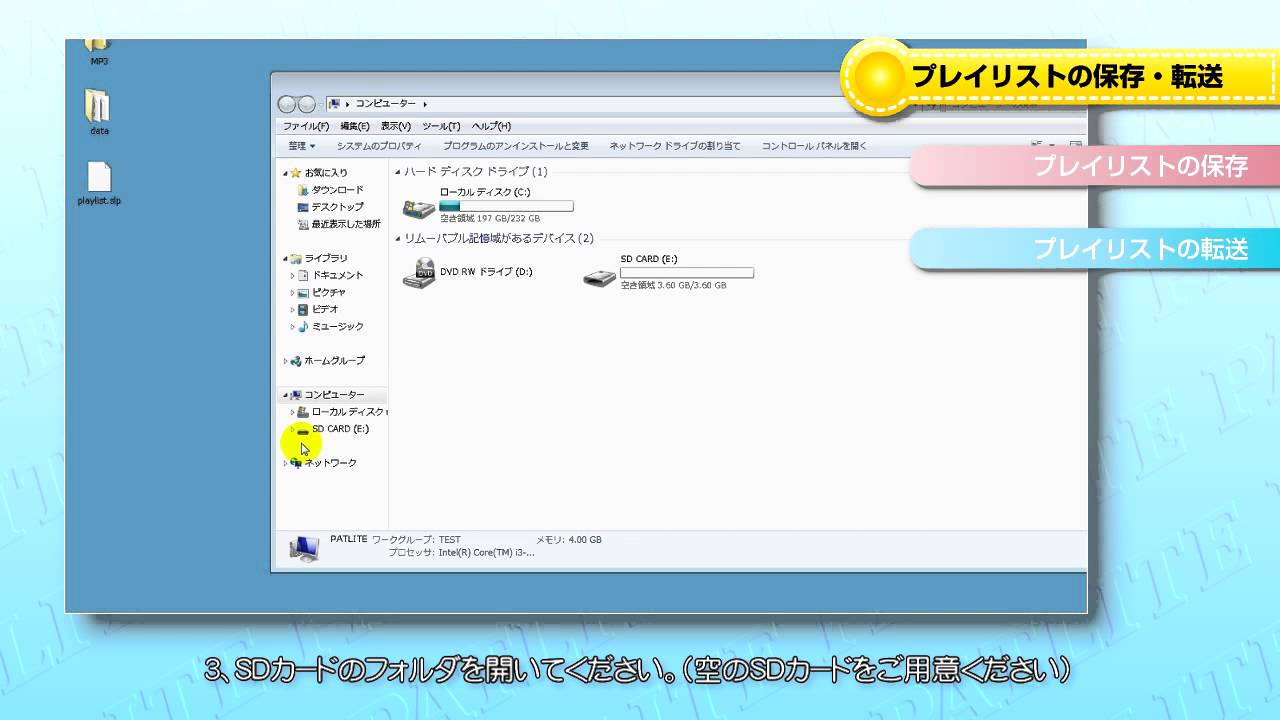
Task: Click the ライブラリ icon in navigation pane
Action: pos(296,258)
